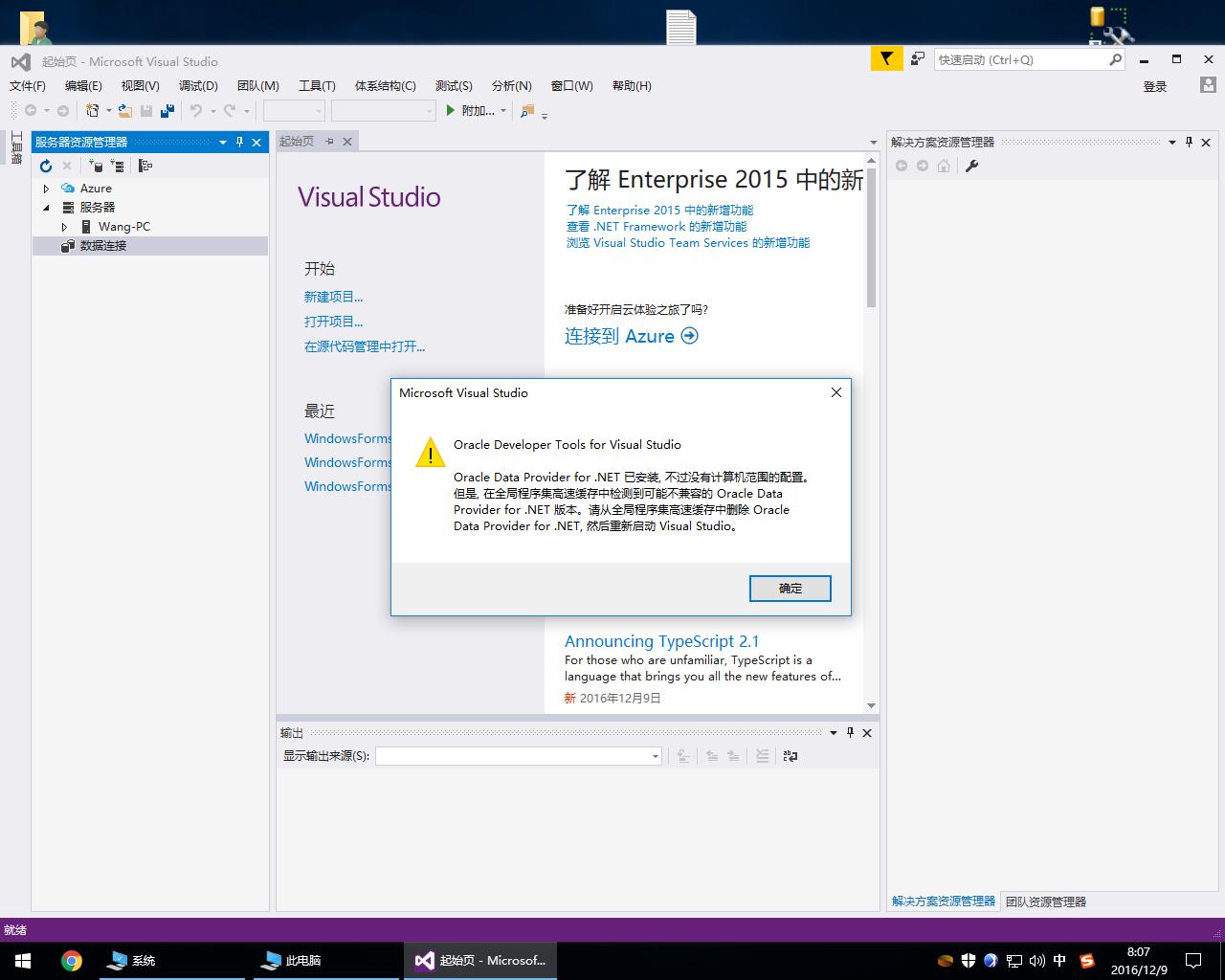The height and width of the screenshot is (980, 1225).
Task: Open the 体系结构(C) menu
Action: [385, 85]
